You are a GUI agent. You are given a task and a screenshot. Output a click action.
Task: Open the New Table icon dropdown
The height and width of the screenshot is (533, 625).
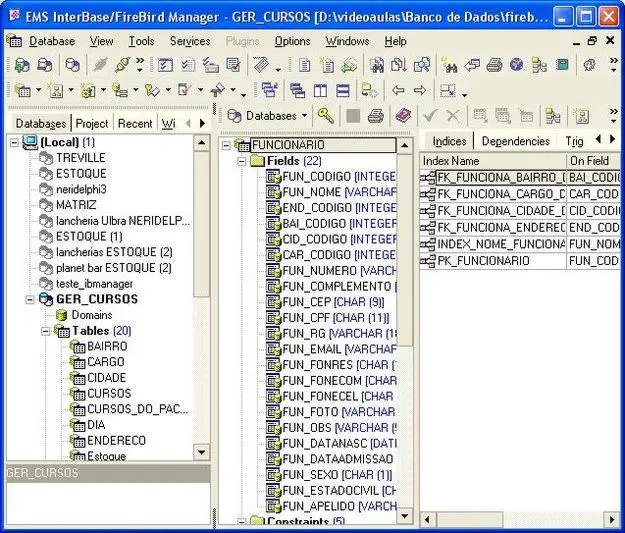39,90
